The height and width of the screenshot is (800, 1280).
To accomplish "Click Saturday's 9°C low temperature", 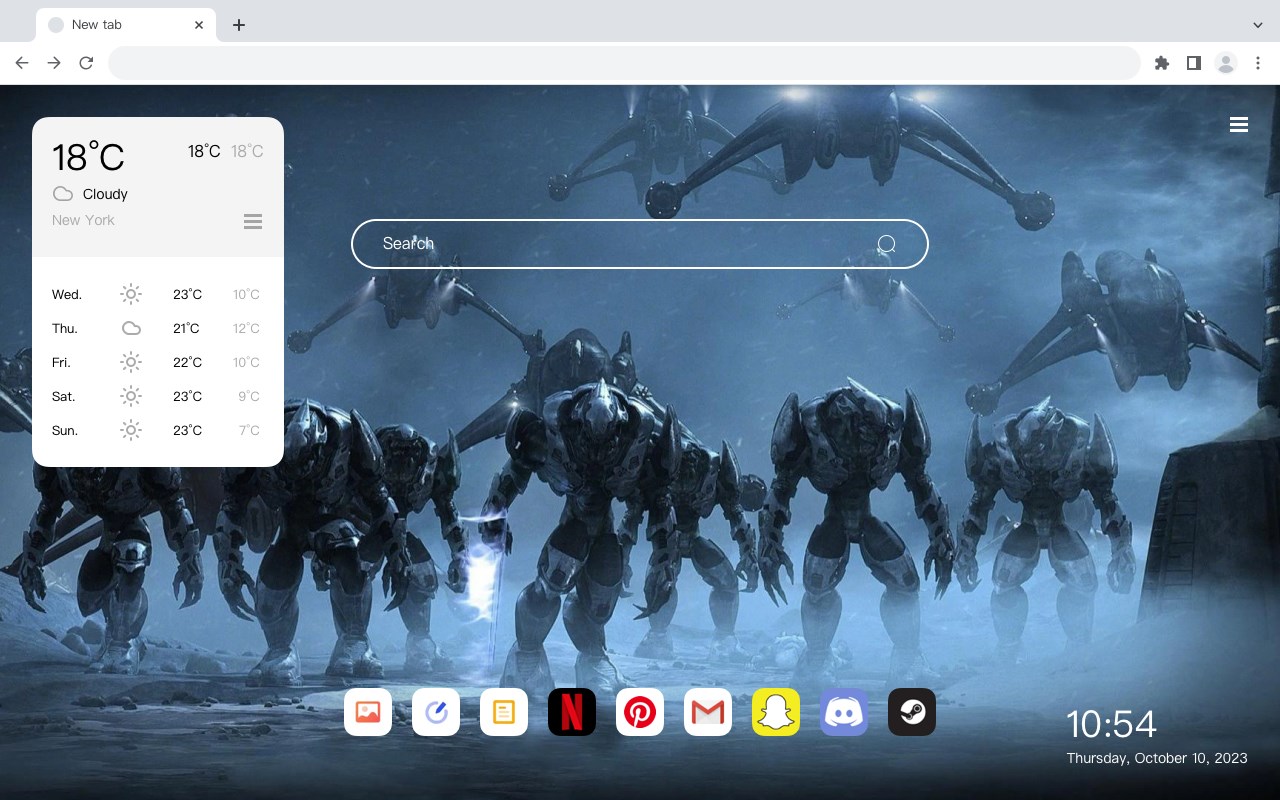I will click(249, 396).
